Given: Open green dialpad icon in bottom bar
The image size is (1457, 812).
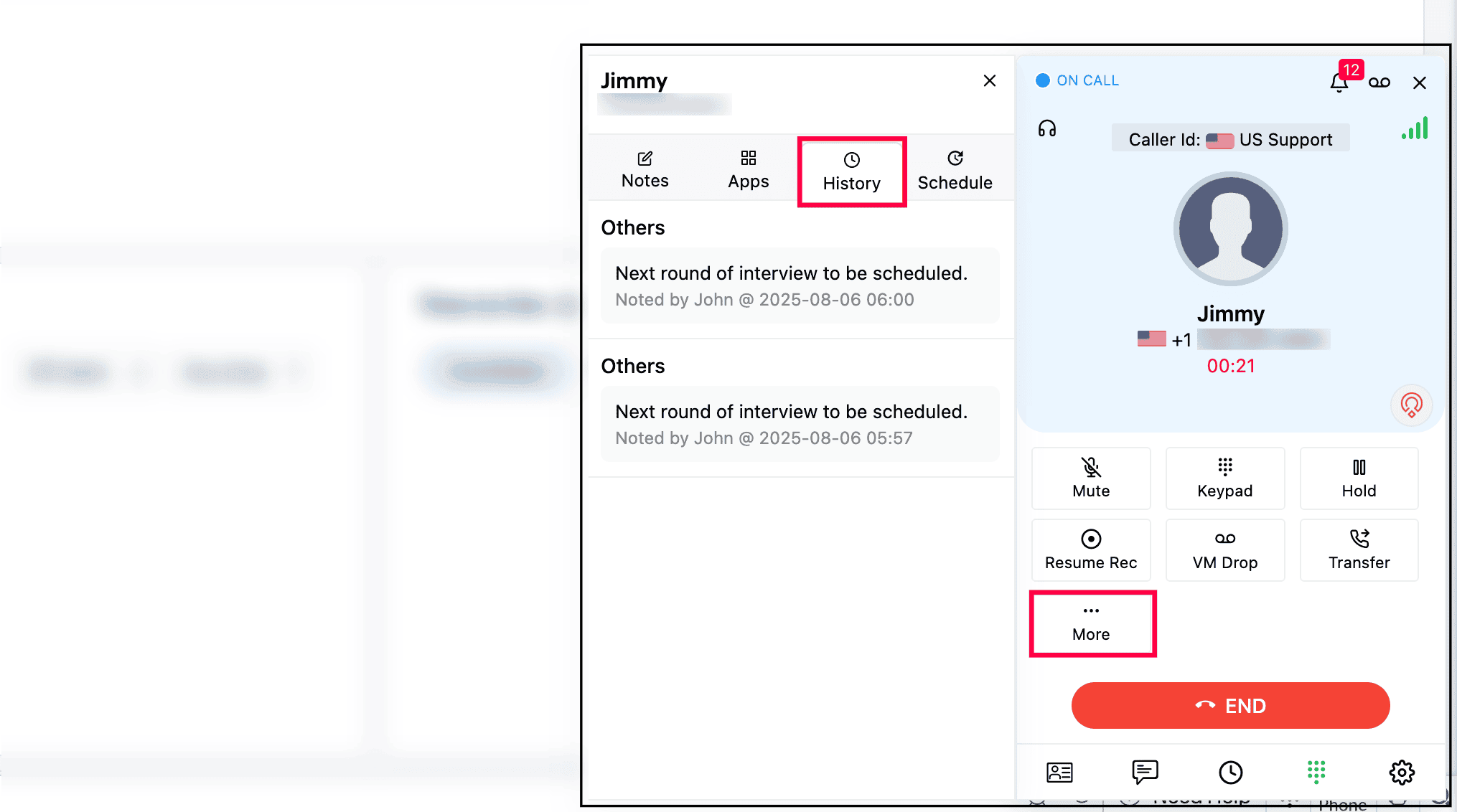Looking at the screenshot, I should [1316, 772].
